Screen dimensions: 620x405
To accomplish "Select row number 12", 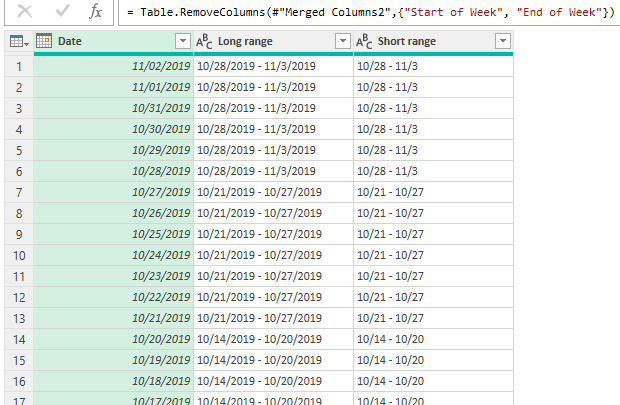I will (19, 297).
